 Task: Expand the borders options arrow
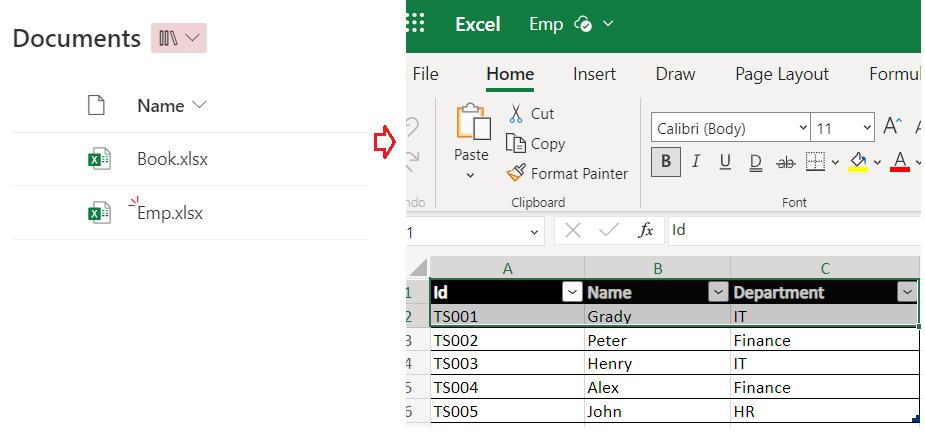pos(835,162)
